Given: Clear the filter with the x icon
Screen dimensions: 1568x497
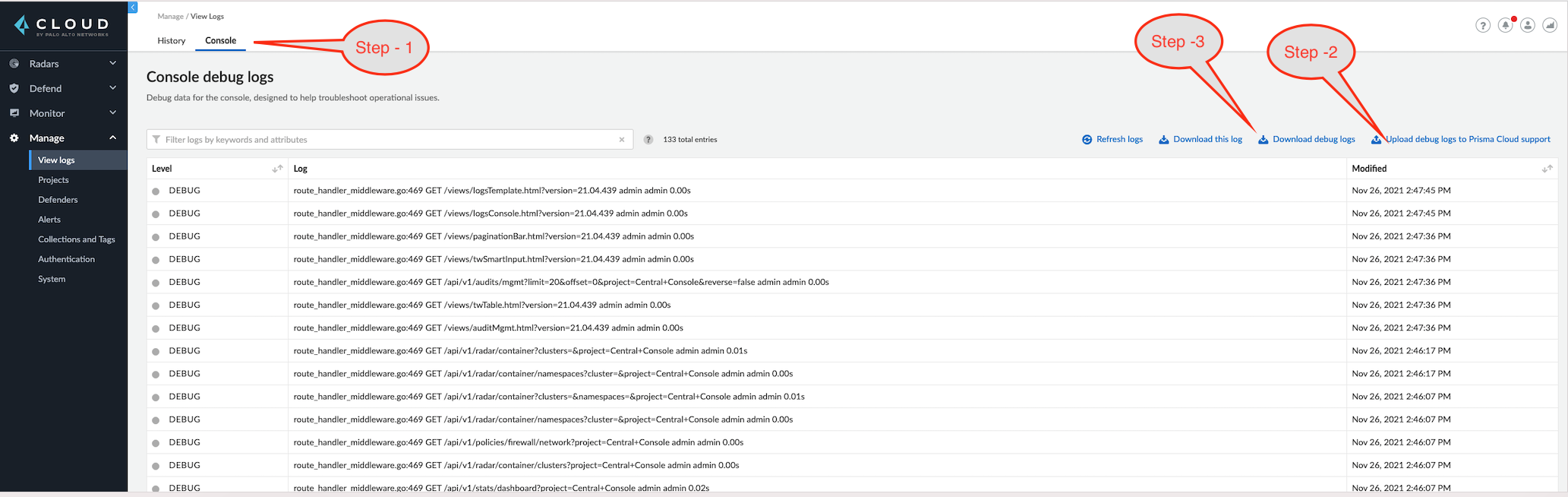Looking at the screenshot, I should point(622,140).
